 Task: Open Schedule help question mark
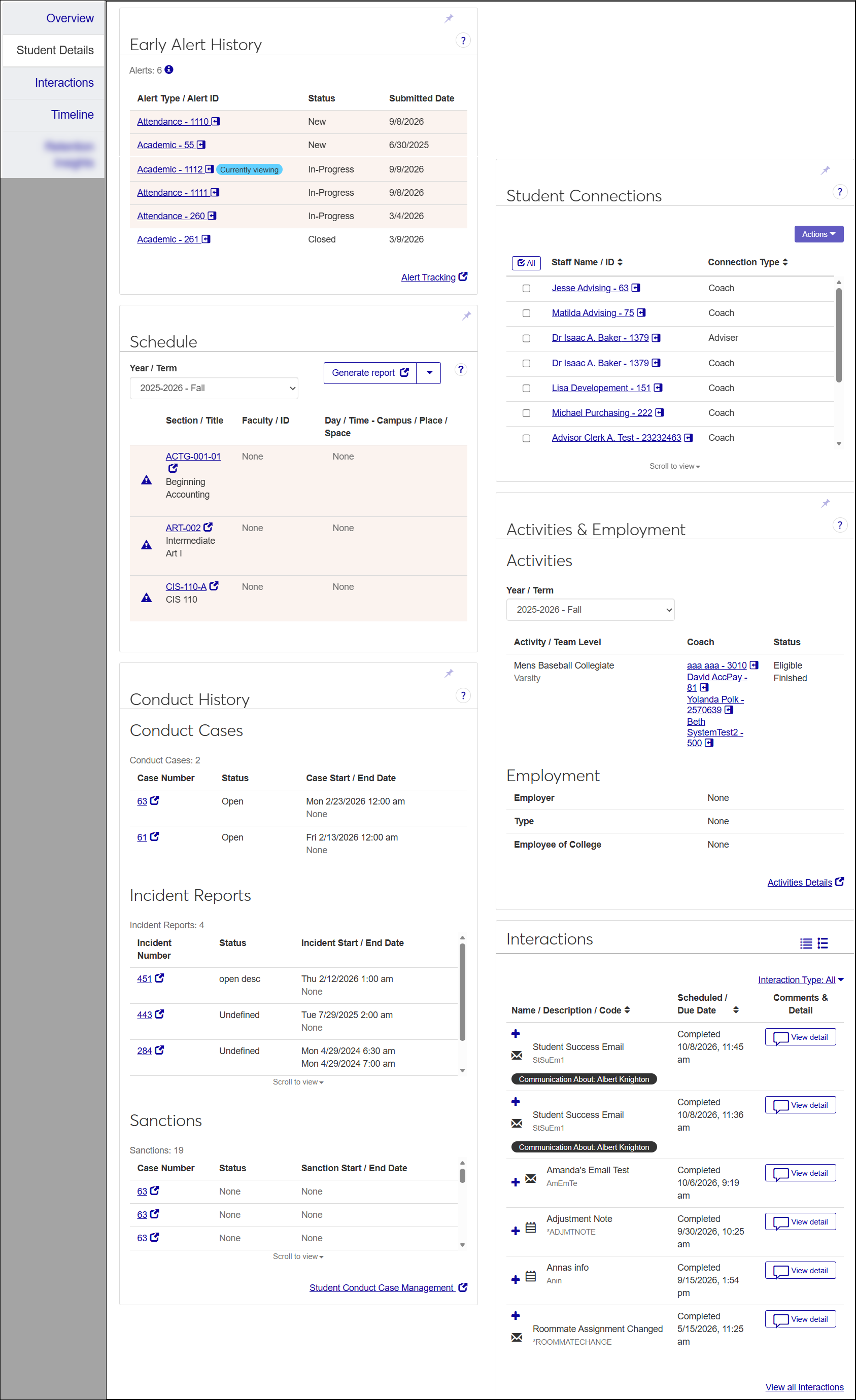[x=461, y=370]
